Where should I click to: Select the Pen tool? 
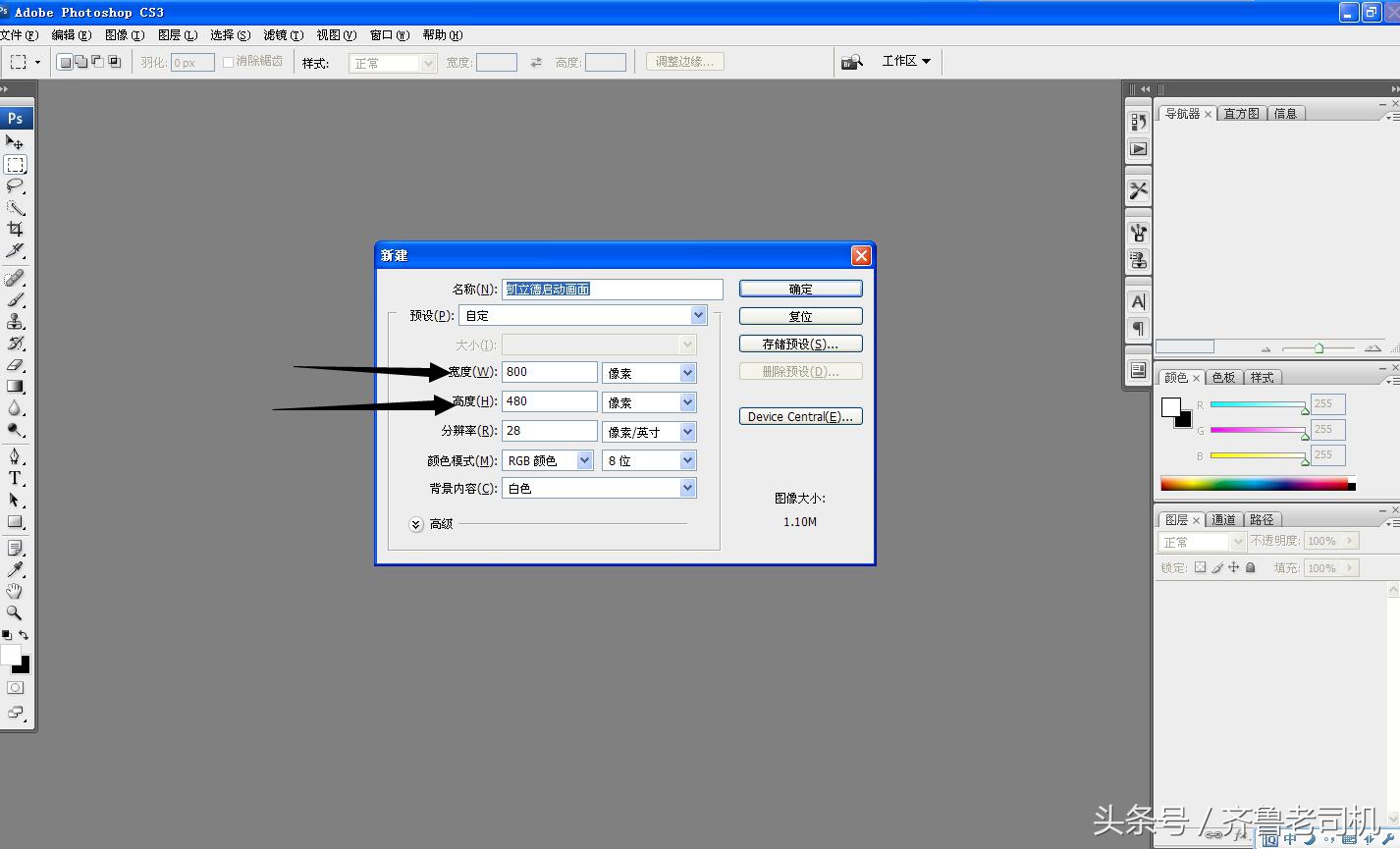pos(15,456)
